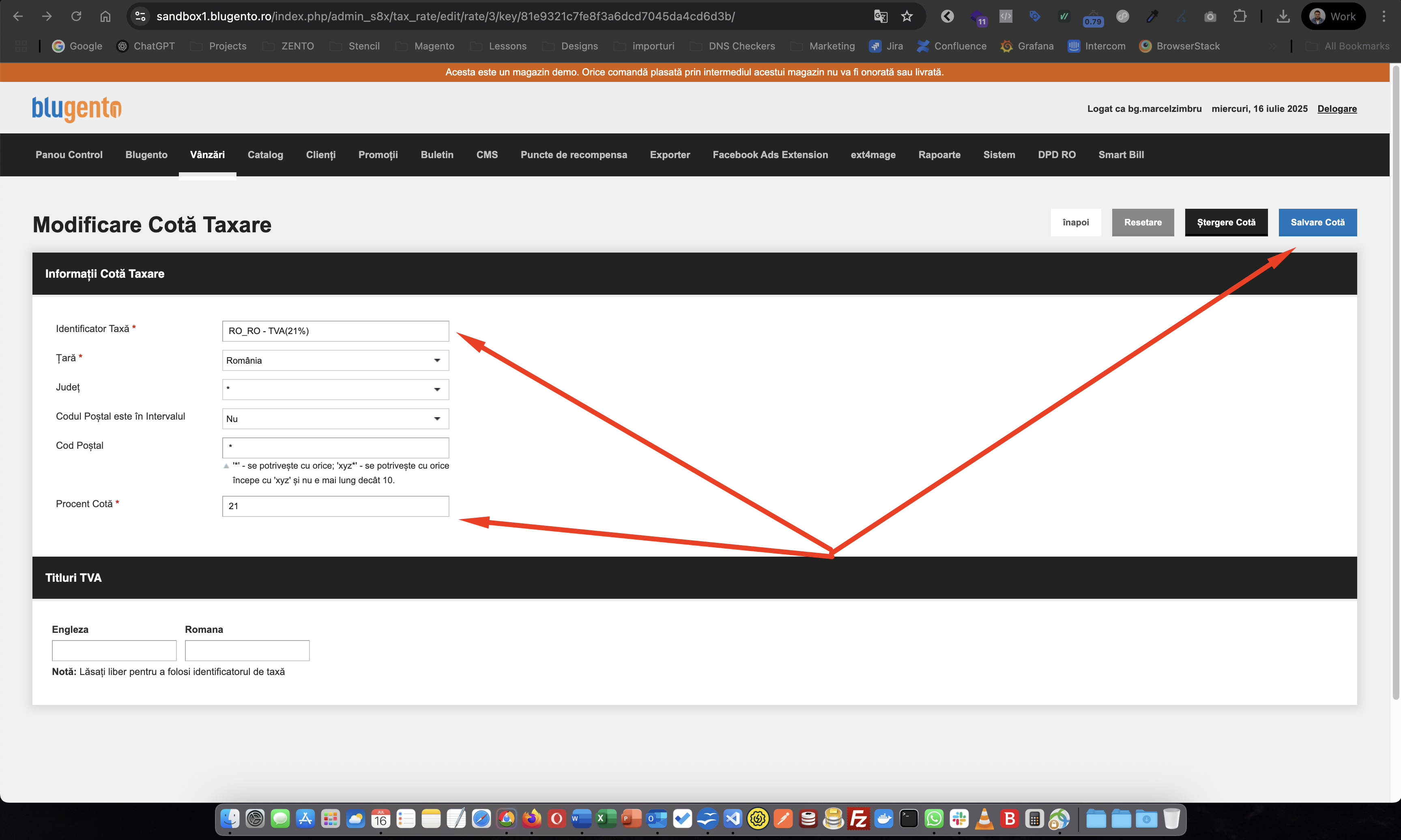Screen dimensions: 1401x840
Task: Click the camera screenshot extension icon
Action: 1210,16
